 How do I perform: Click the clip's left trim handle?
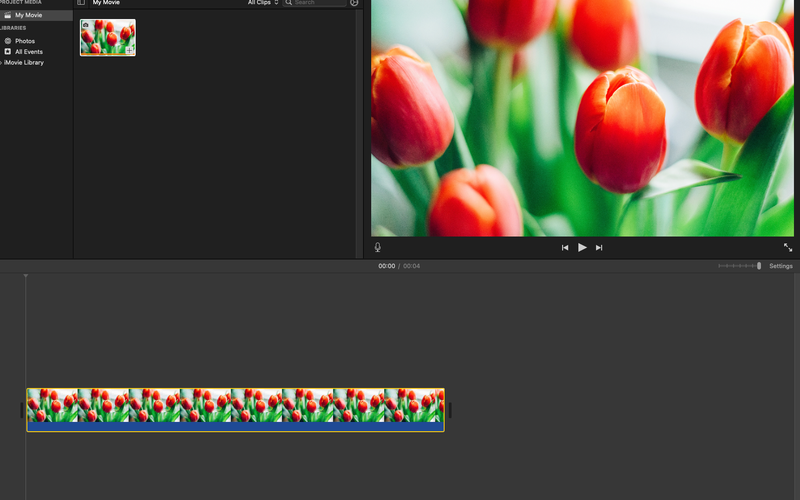coord(21,410)
